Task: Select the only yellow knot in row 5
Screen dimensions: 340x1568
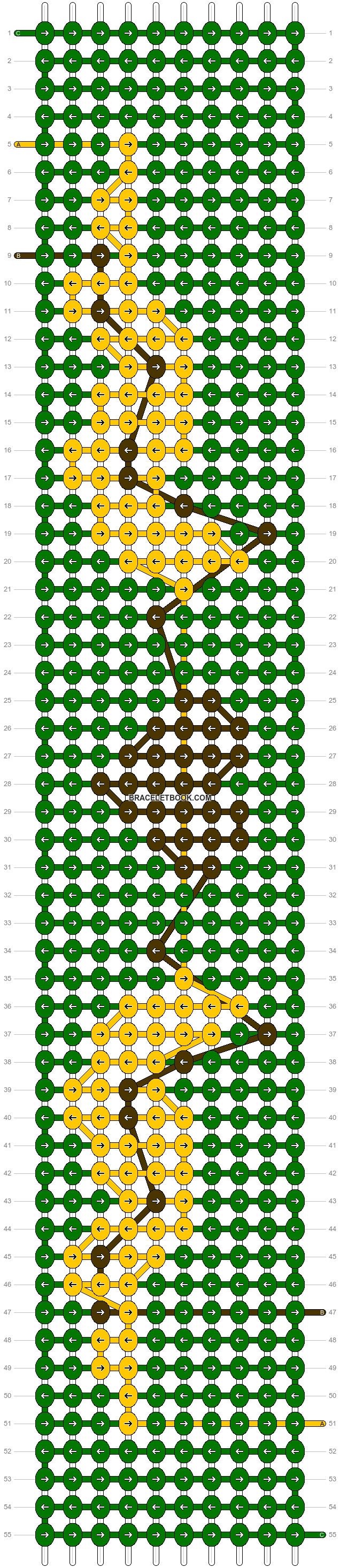Action: click(x=128, y=144)
